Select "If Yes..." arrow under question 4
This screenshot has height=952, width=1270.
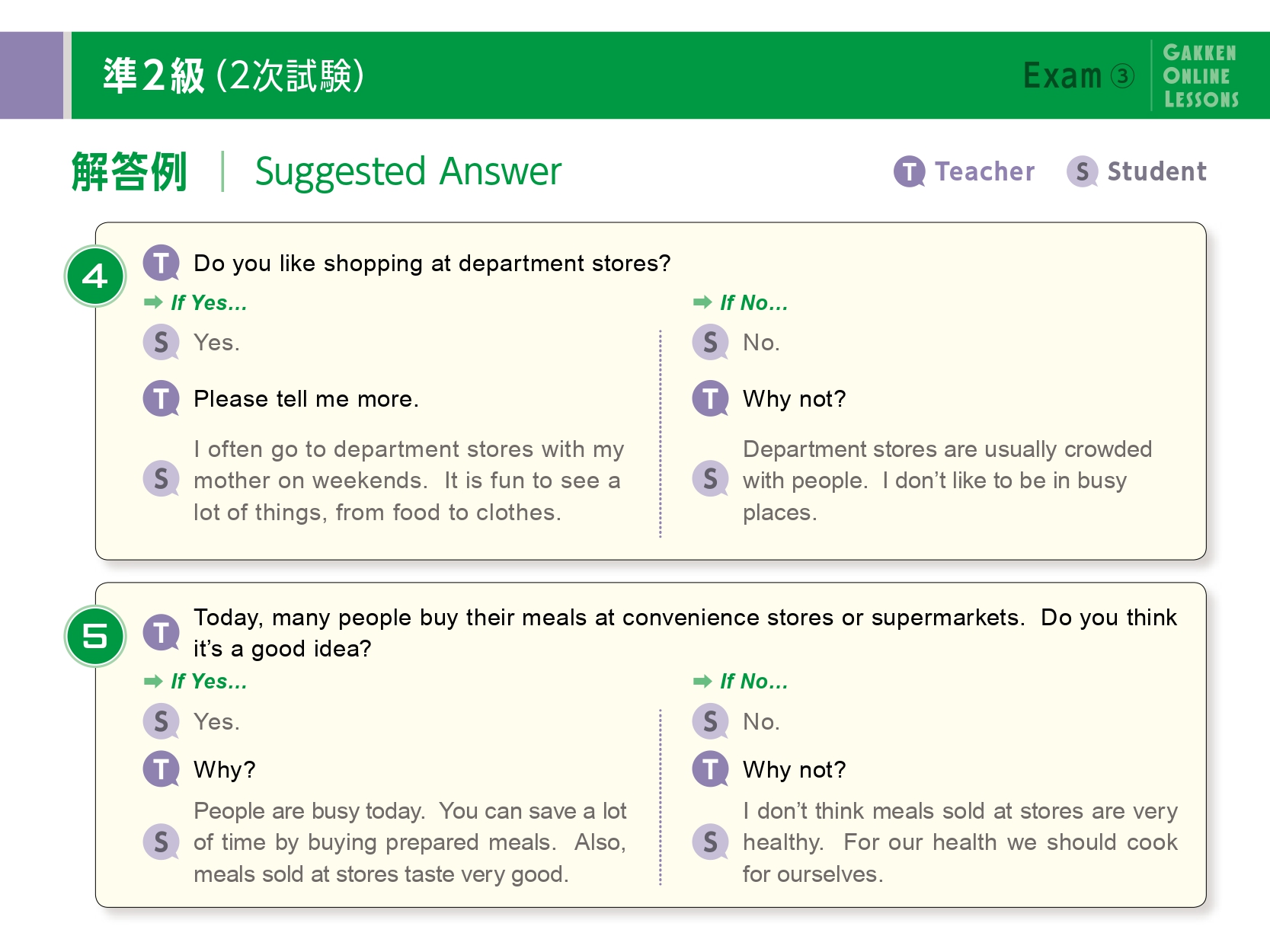click(x=153, y=302)
